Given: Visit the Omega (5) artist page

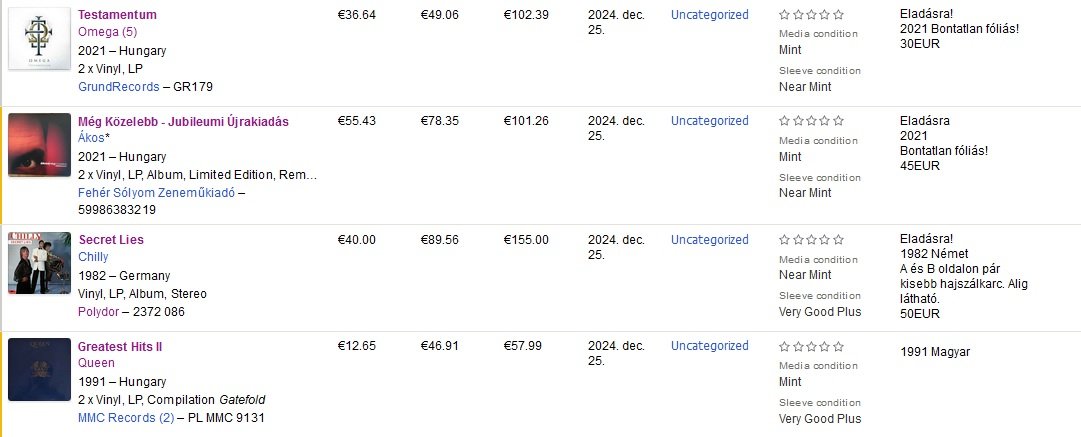Looking at the screenshot, I should click(x=107, y=31).
